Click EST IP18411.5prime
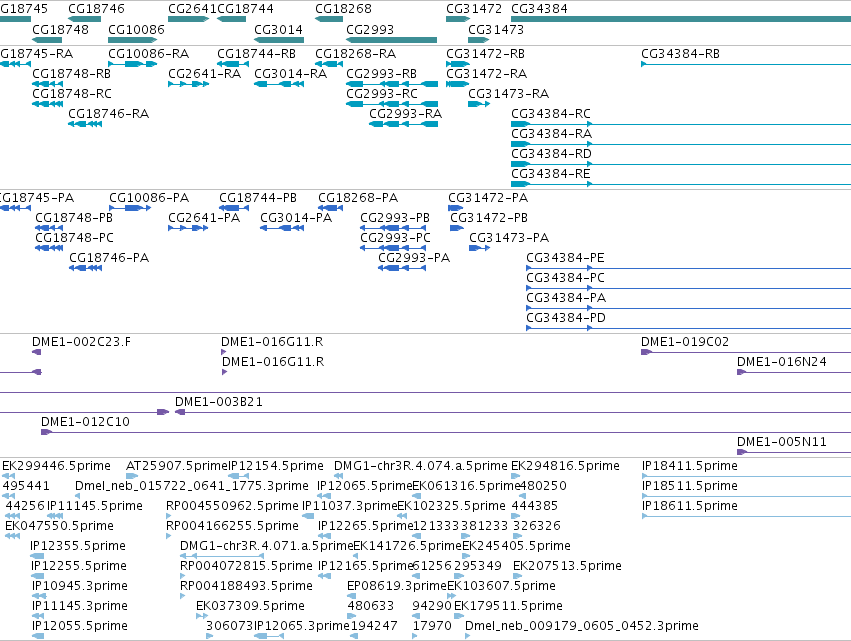 (x=746, y=477)
